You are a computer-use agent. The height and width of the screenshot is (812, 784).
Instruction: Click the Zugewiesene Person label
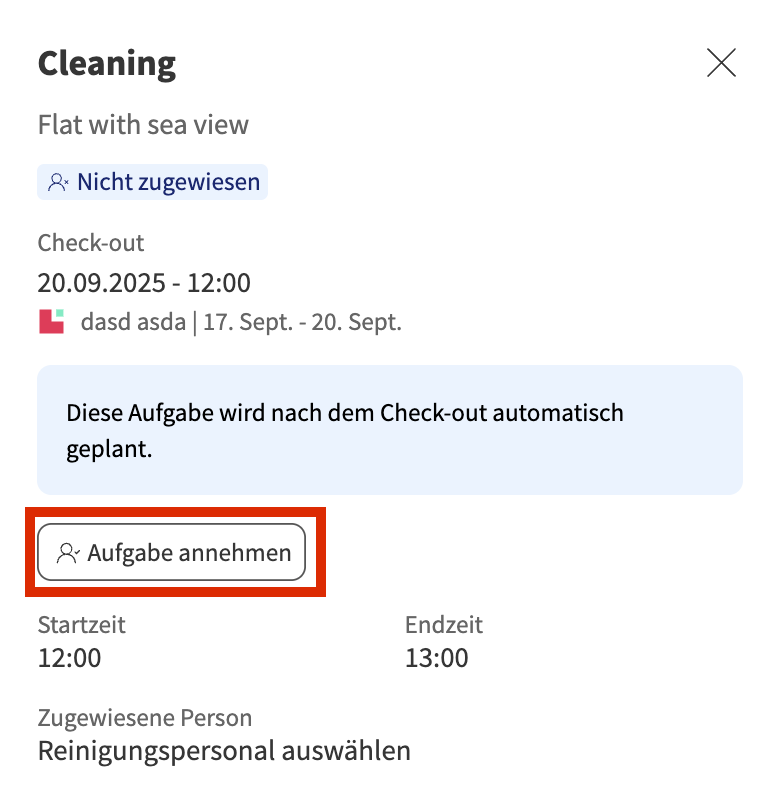[144, 718]
